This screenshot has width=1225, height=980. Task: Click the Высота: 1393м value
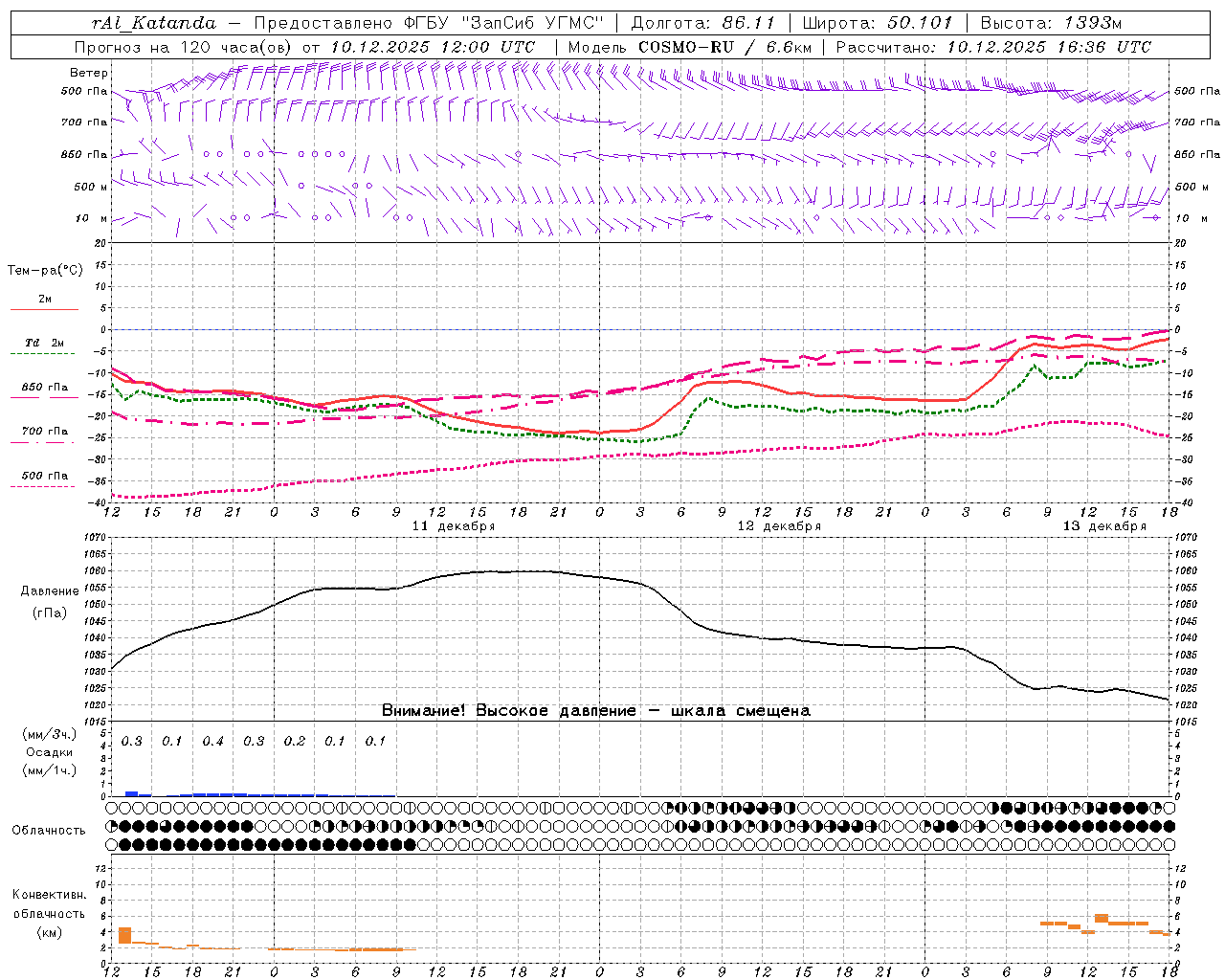(x=1051, y=23)
